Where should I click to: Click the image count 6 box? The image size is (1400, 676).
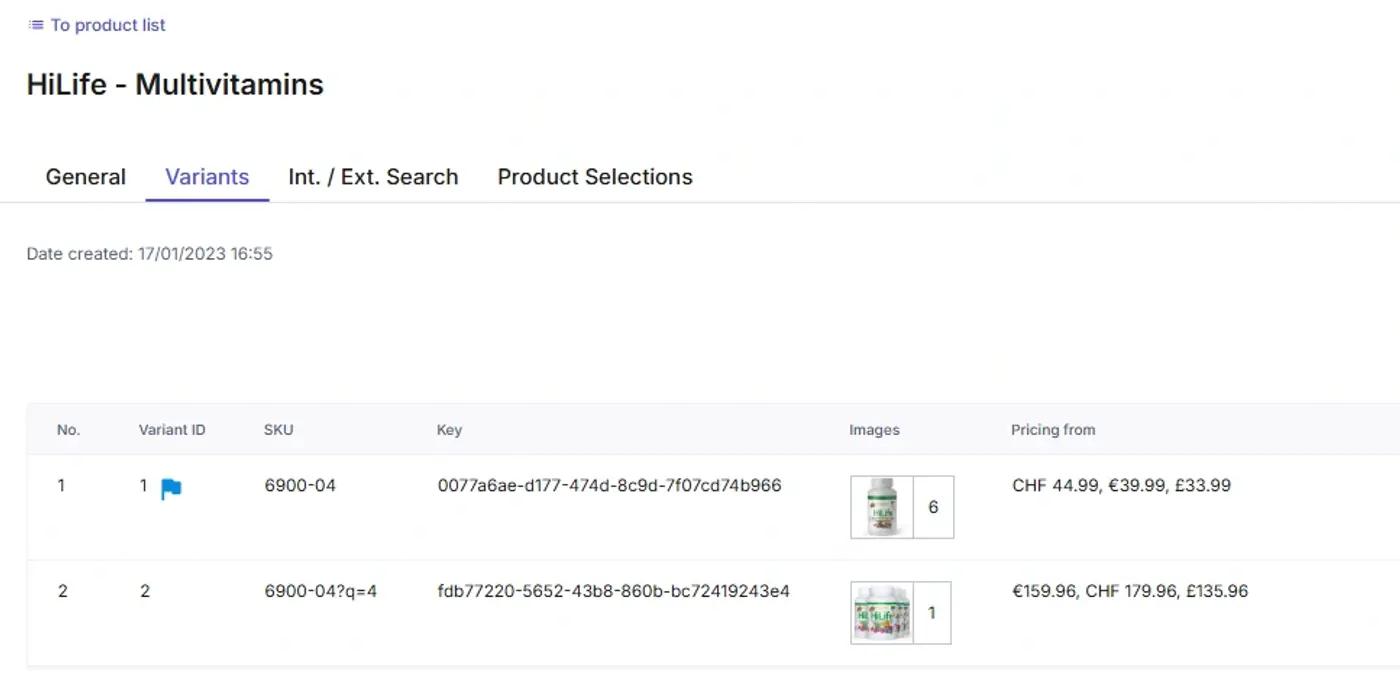(x=933, y=507)
